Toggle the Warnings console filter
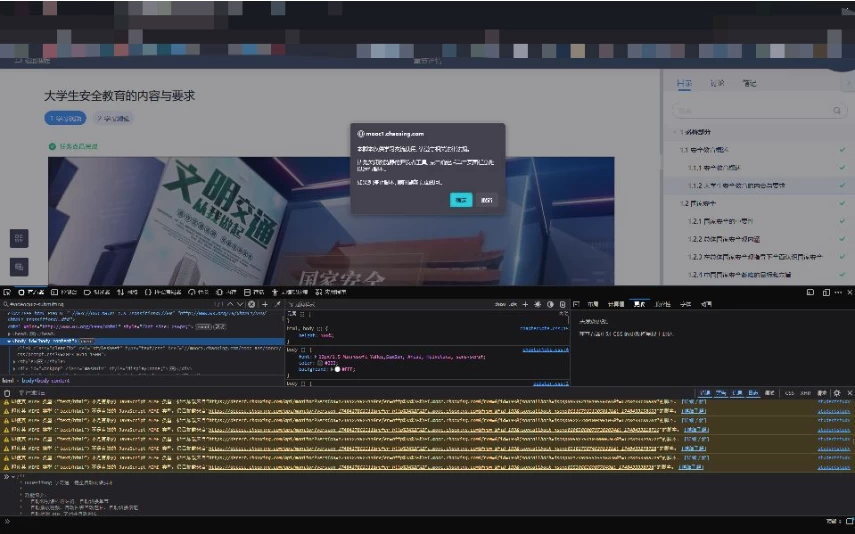 click(721, 393)
